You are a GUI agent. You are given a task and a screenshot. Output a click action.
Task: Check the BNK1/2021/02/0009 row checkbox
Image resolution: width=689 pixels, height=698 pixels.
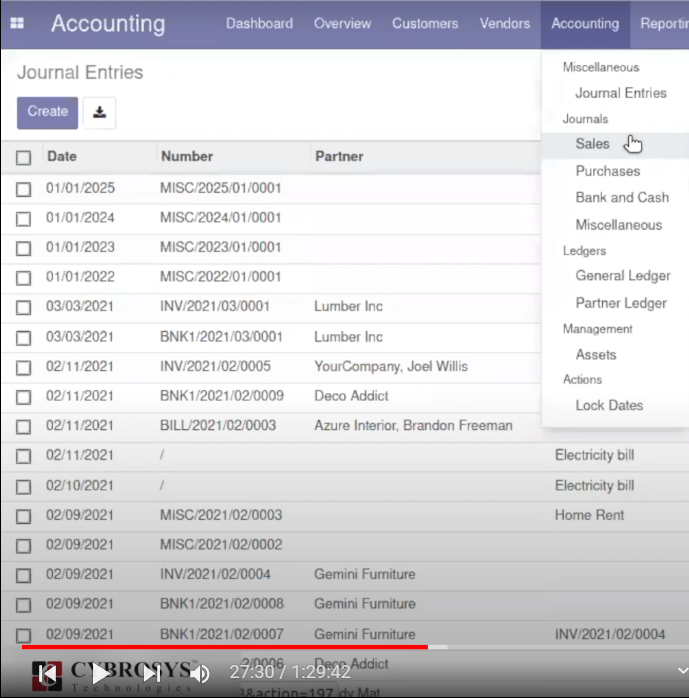click(23, 397)
